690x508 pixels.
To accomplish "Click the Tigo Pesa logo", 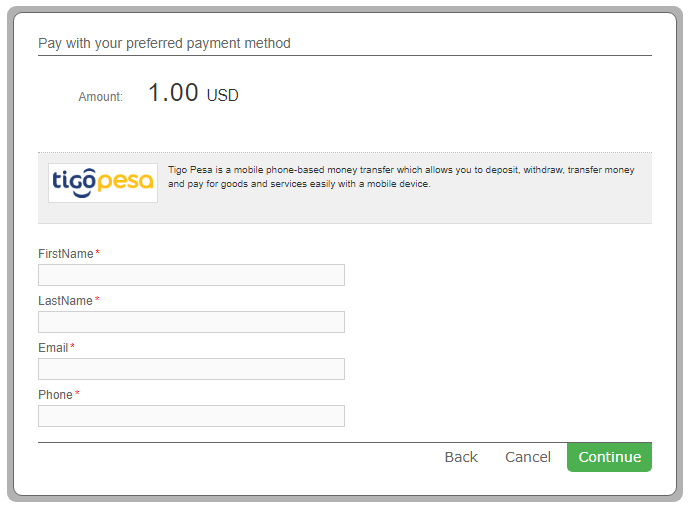I will 103,183.
